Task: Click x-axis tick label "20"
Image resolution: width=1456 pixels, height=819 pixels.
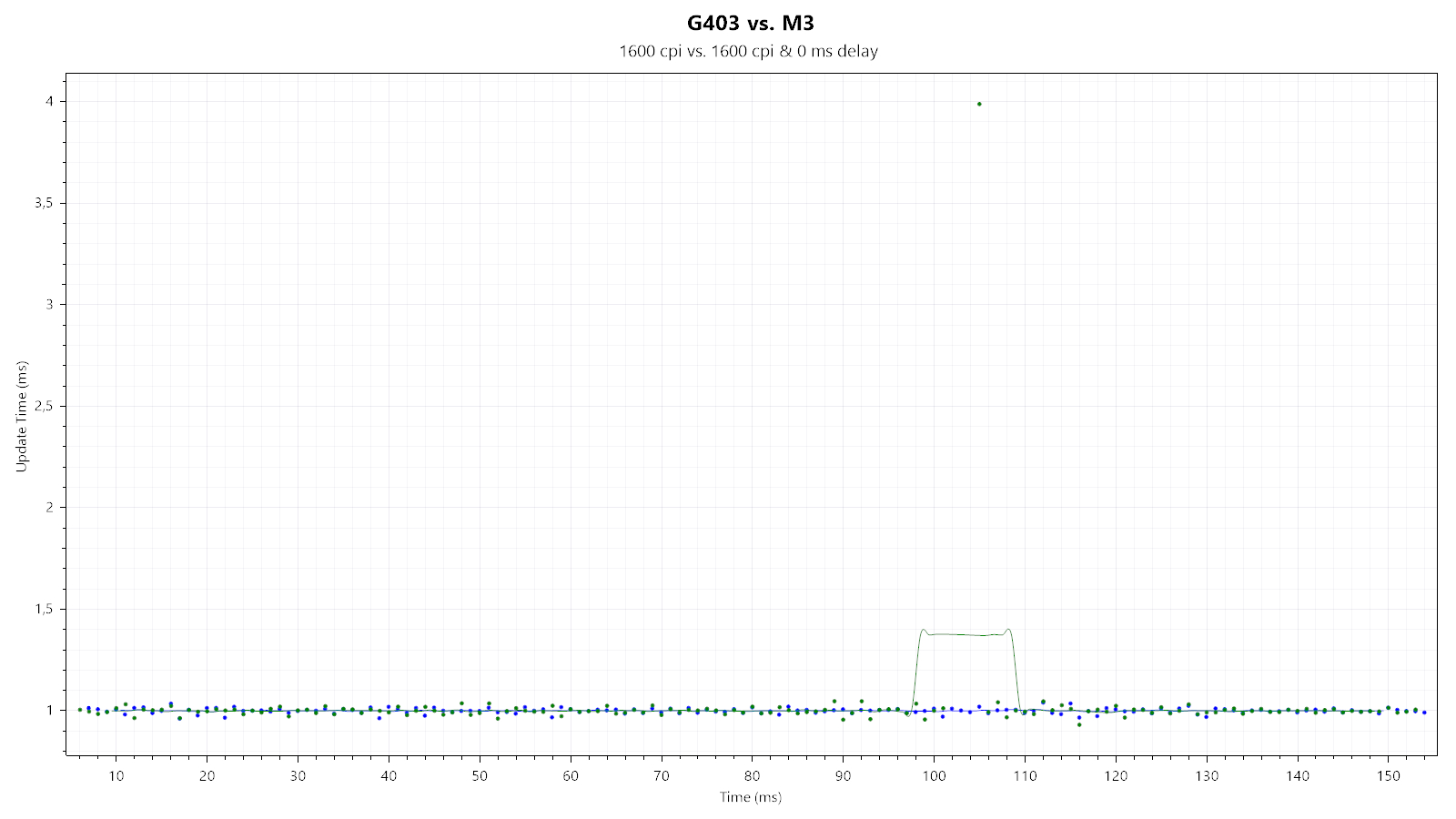Action: tap(207, 775)
